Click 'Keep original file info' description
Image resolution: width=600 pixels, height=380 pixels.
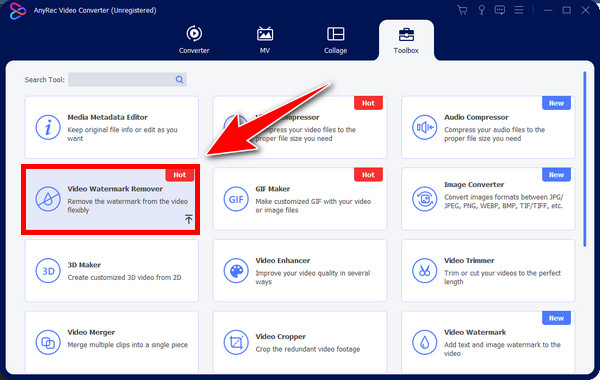click(x=122, y=134)
